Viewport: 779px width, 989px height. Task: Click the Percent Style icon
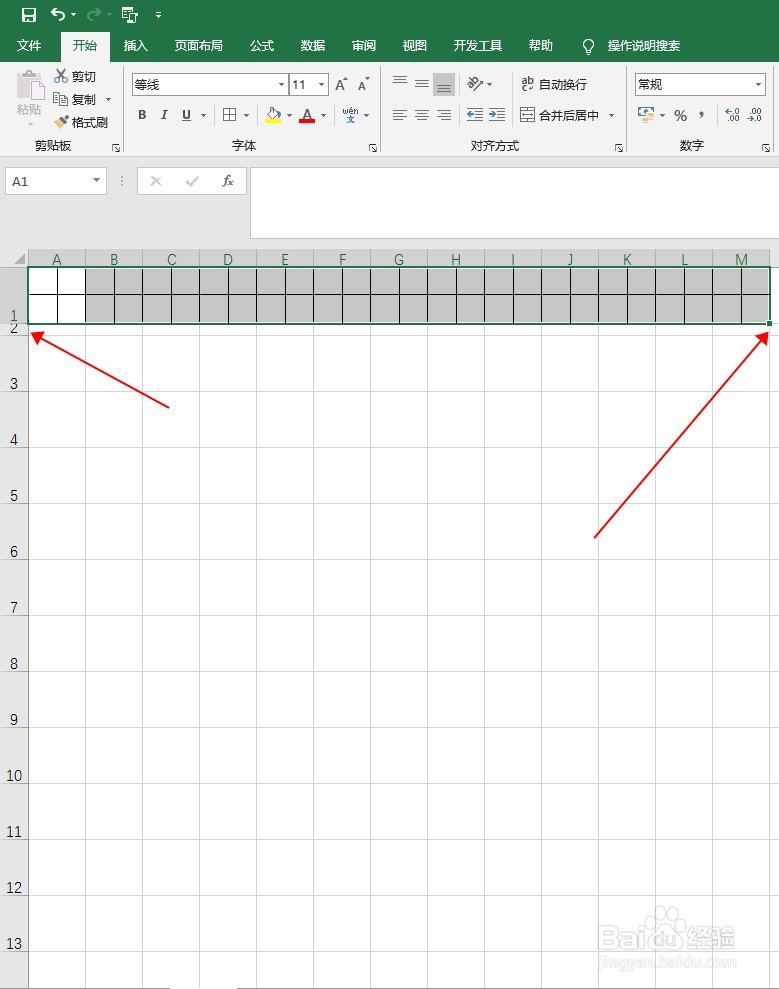pos(680,115)
